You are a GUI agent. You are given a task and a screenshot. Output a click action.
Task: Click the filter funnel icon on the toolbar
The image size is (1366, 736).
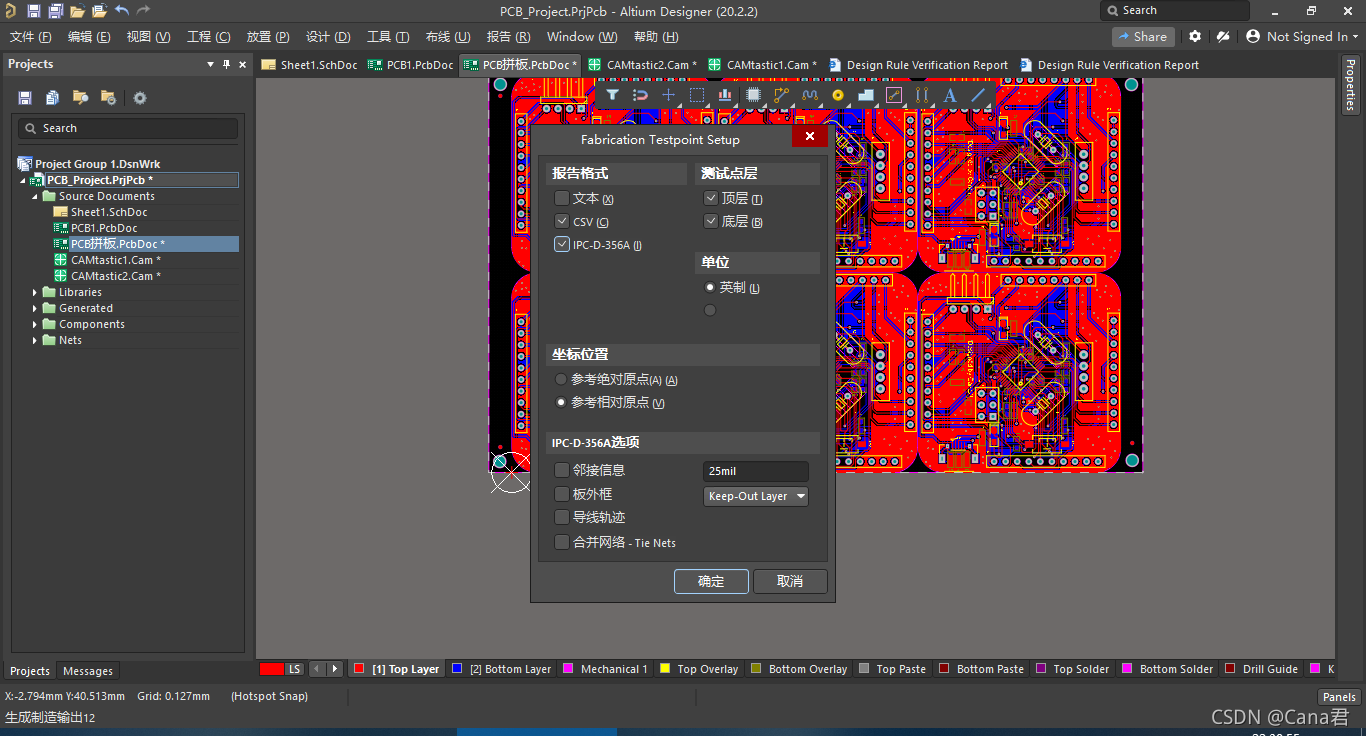pyautogui.click(x=612, y=95)
